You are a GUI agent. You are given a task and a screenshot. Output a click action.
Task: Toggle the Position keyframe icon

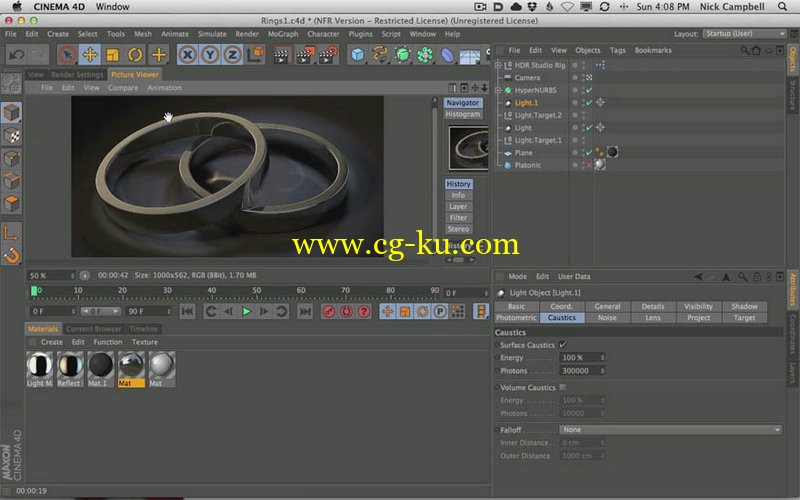(387, 311)
